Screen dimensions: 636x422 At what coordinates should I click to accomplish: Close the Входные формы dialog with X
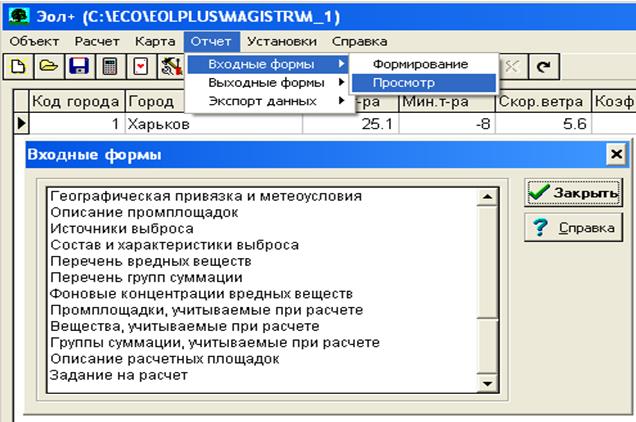[x=616, y=154]
